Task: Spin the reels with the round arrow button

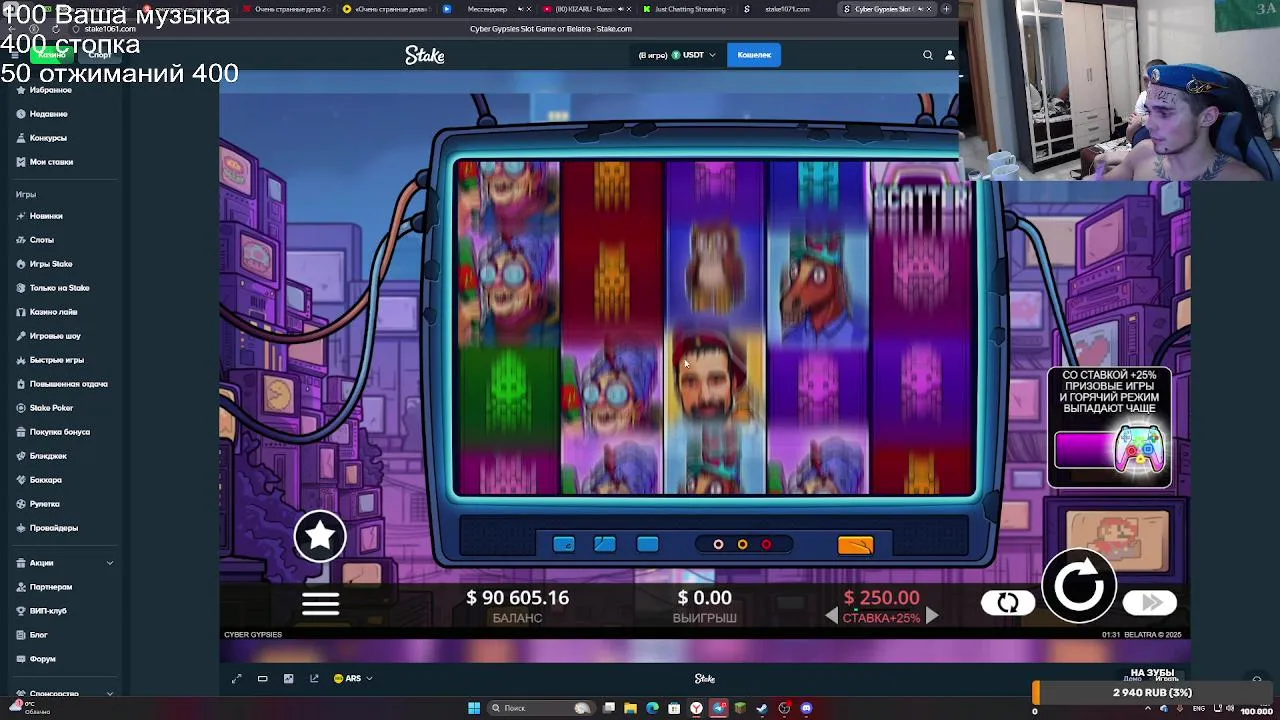Action: pyautogui.click(x=1079, y=586)
